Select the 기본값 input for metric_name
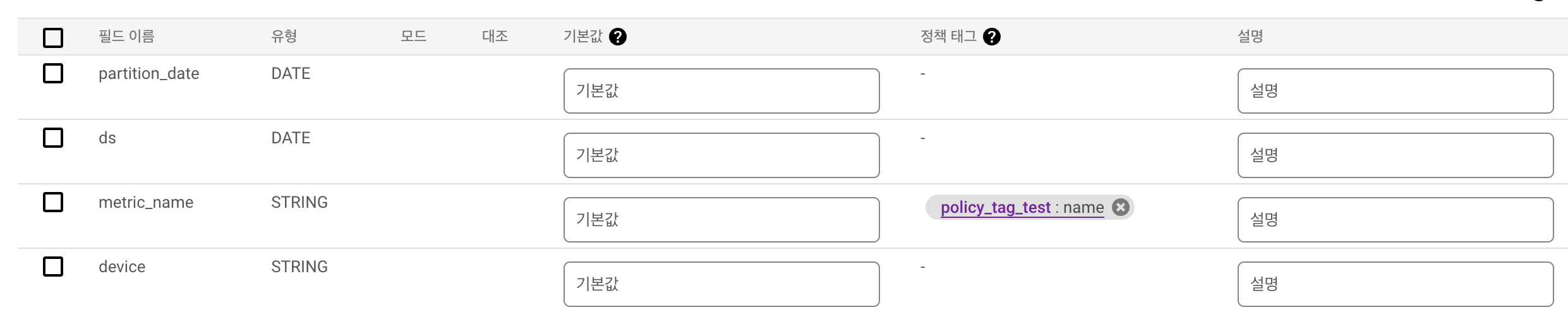This screenshot has height=312, width=1568. click(721, 220)
